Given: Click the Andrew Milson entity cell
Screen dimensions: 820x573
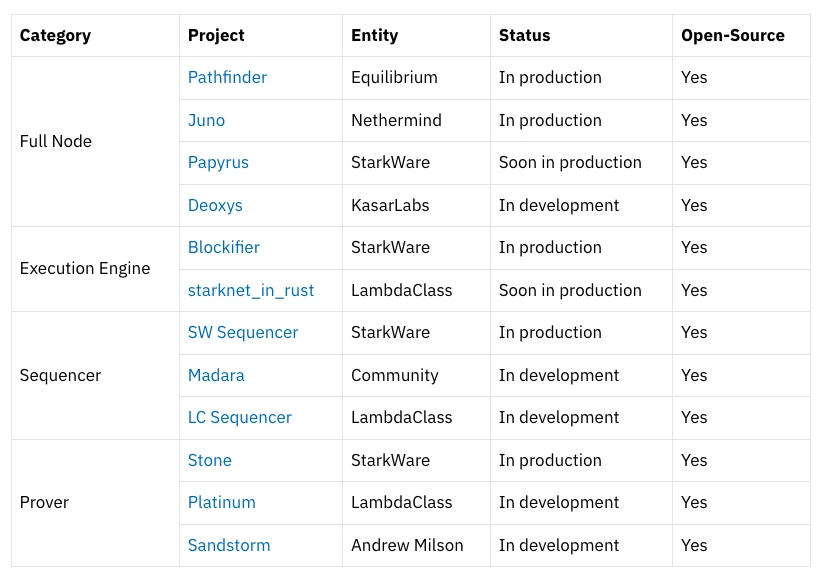Looking at the screenshot, I should pyautogui.click(x=407, y=545).
